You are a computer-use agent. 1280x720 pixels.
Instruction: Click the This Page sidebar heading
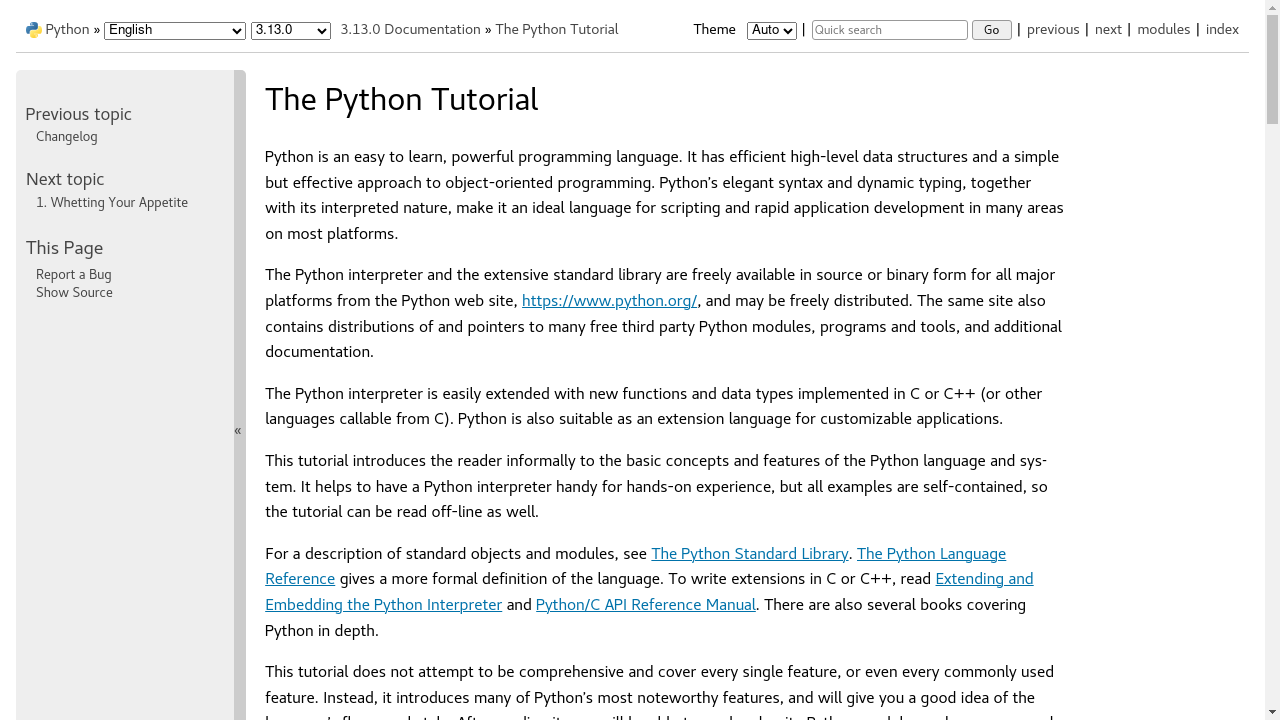(64, 248)
